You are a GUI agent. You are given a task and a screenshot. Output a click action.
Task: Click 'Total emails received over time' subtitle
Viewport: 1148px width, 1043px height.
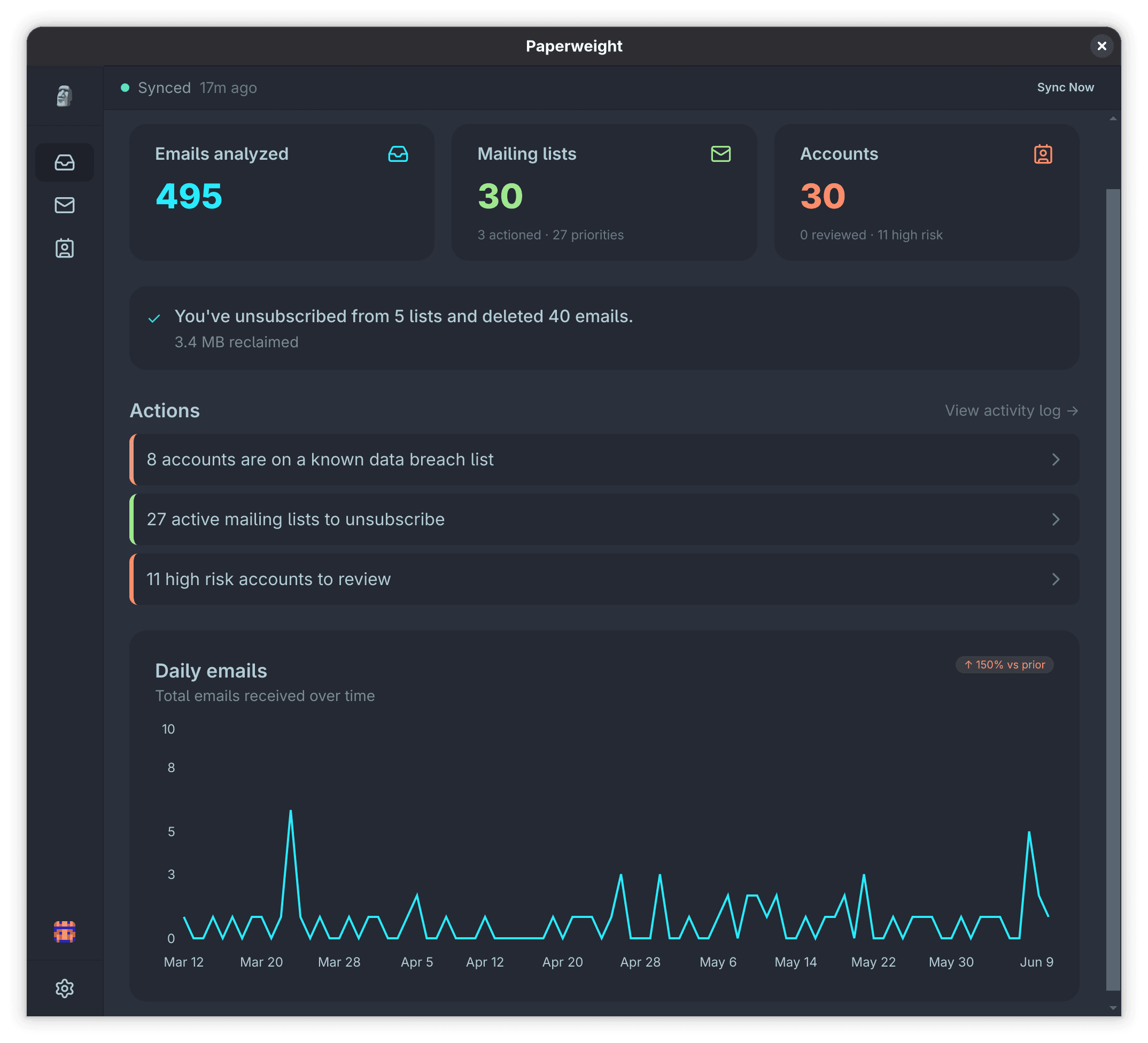click(265, 696)
